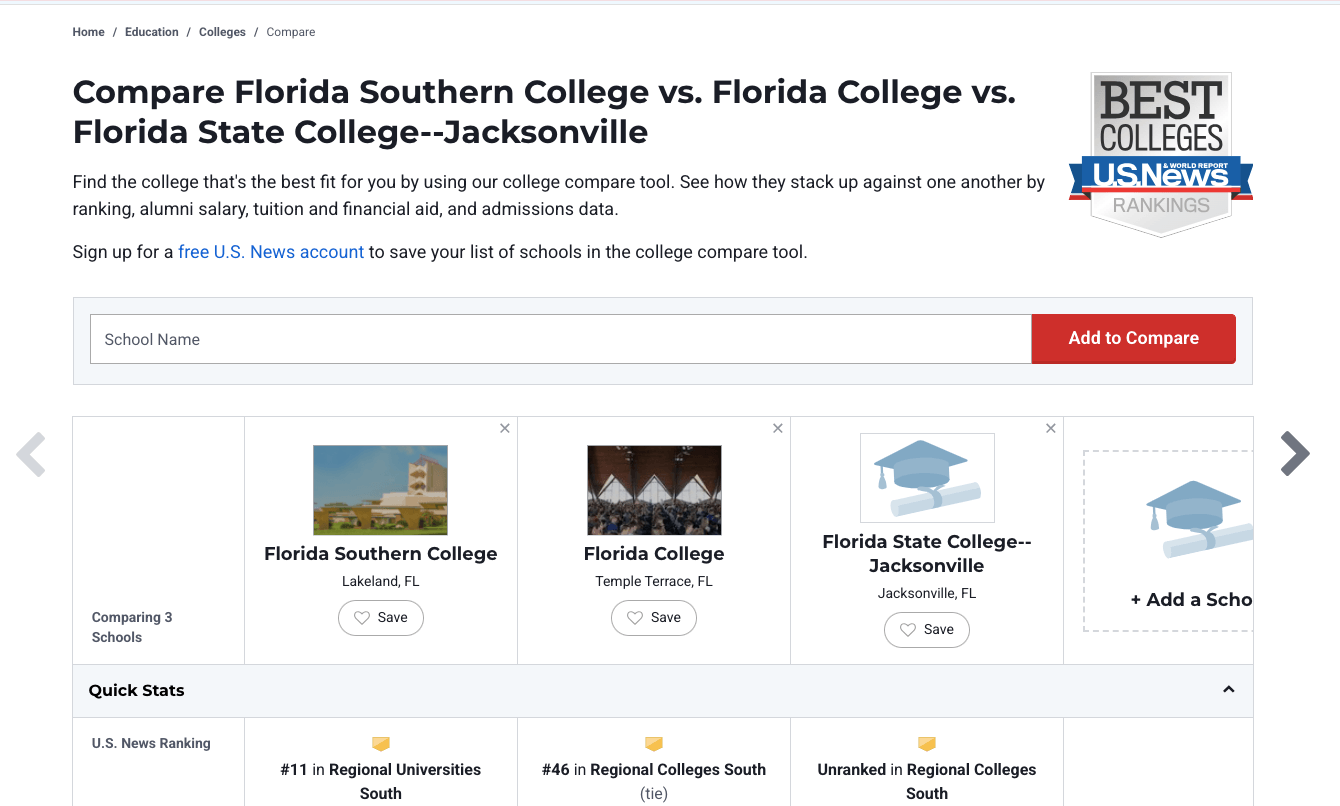The image size is (1340, 806).
Task: Save Florida State College--Jacksonville to list
Action: 927,630
